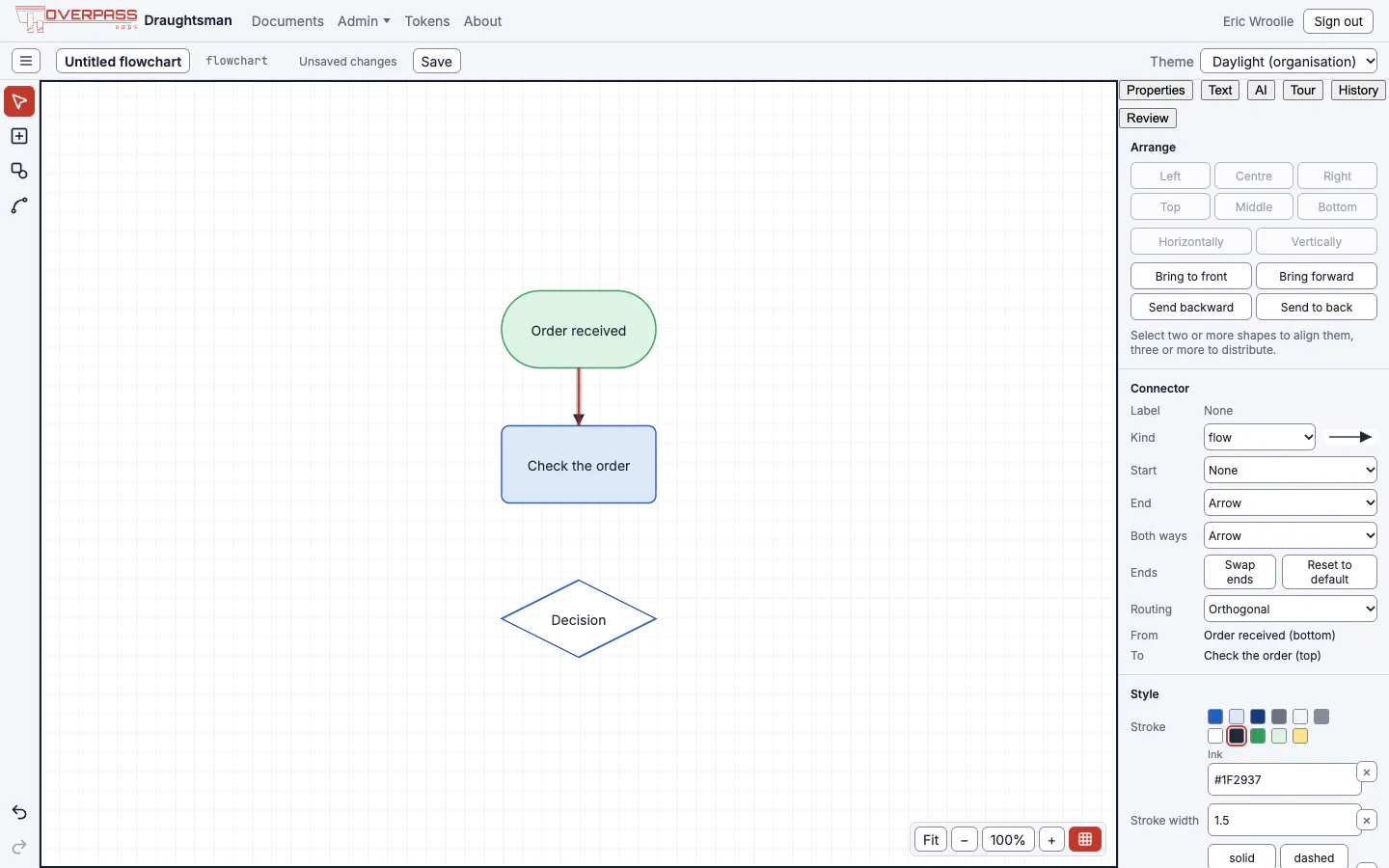1389x868 pixels.
Task: Pick the yellow stroke colour swatch
Action: (x=1300, y=736)
